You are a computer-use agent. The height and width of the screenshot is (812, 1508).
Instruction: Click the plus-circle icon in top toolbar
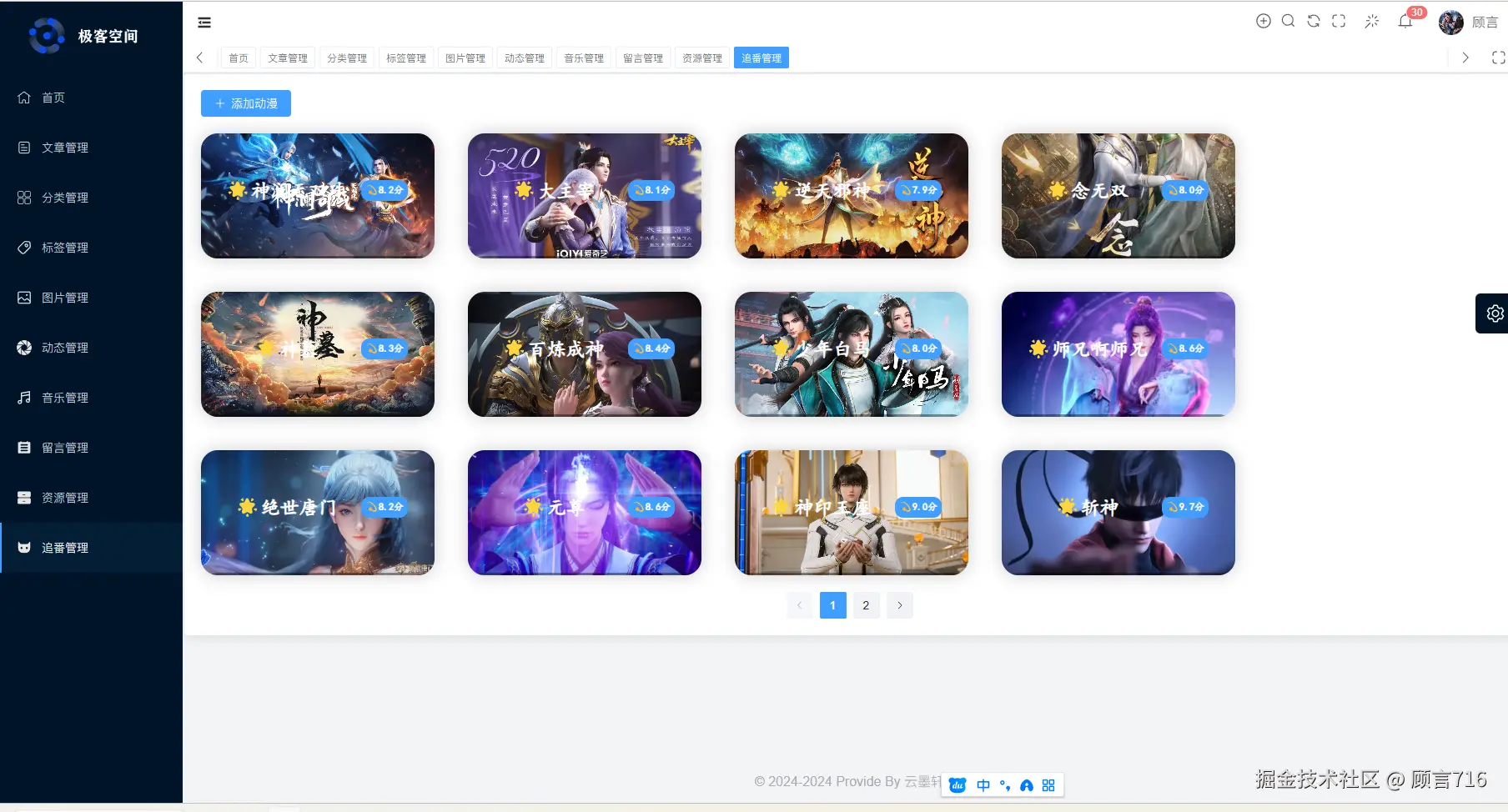click(1264, 21)
